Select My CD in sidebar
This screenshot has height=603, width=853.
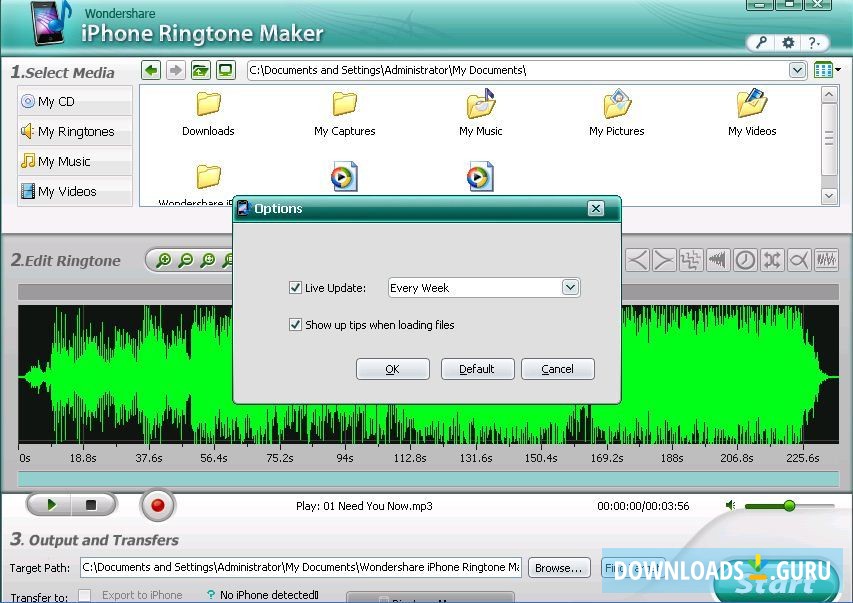(x=75, y=101)
